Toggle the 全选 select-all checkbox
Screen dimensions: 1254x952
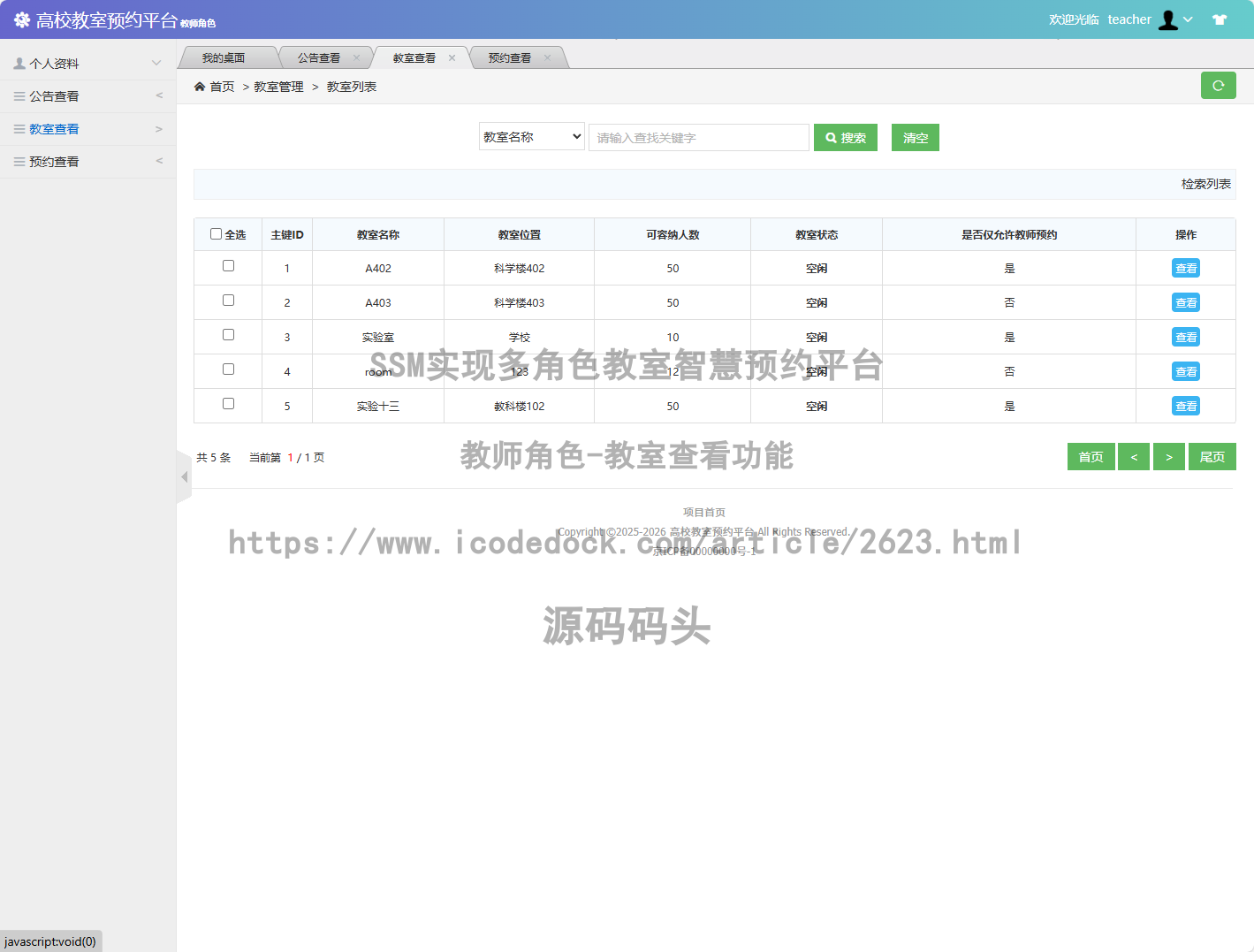point(216,234)
